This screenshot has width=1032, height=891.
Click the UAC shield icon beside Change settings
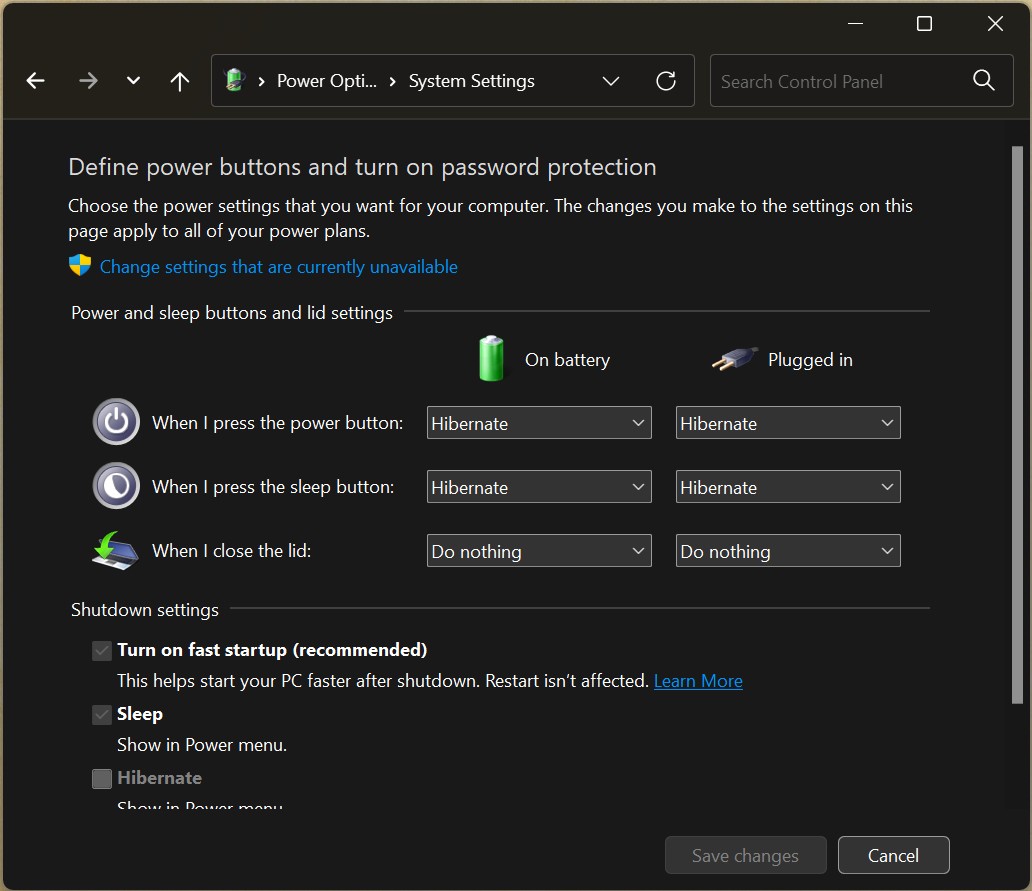tap(80, 266)
